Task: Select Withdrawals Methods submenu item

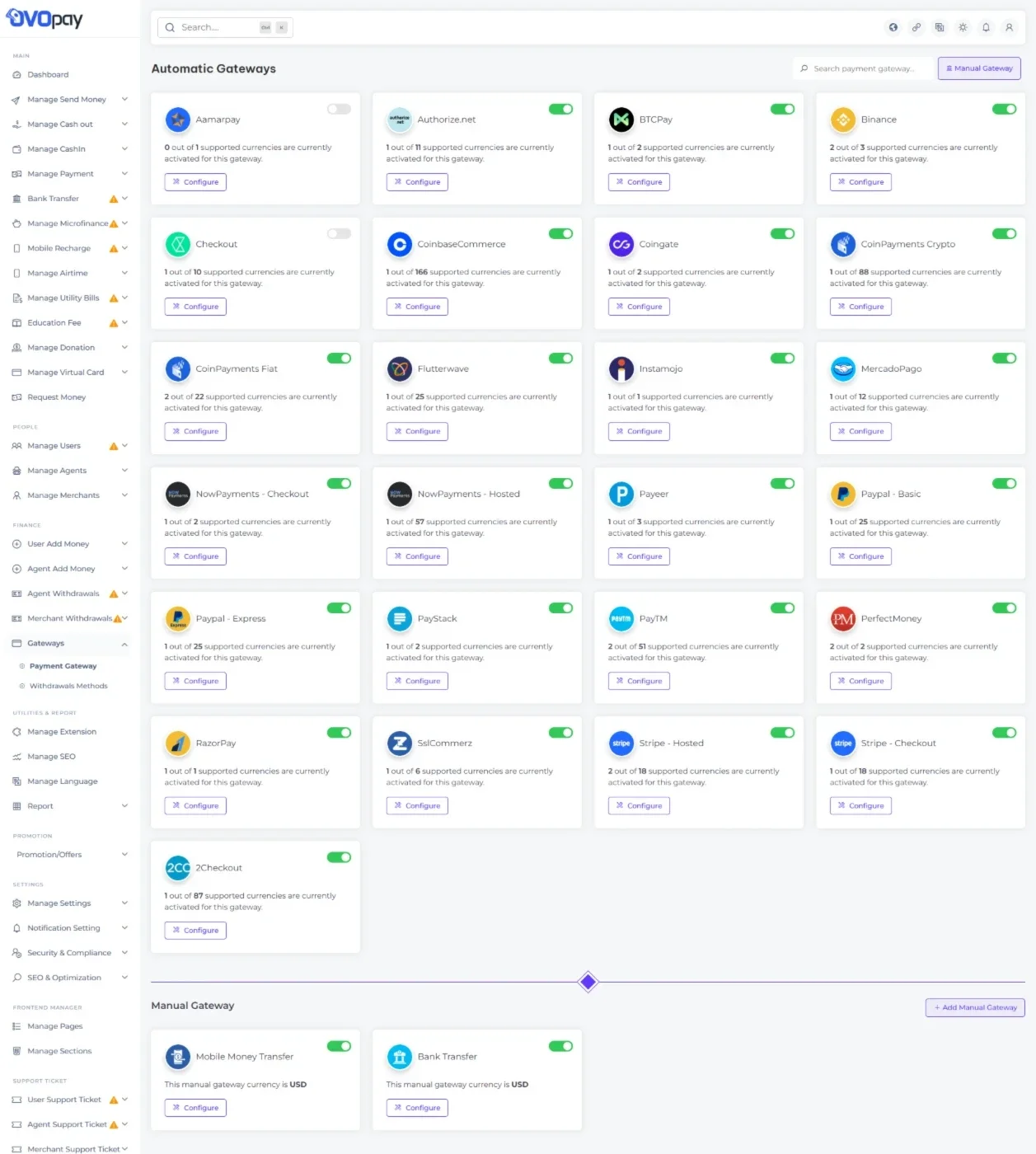Action: coord(68,686)
